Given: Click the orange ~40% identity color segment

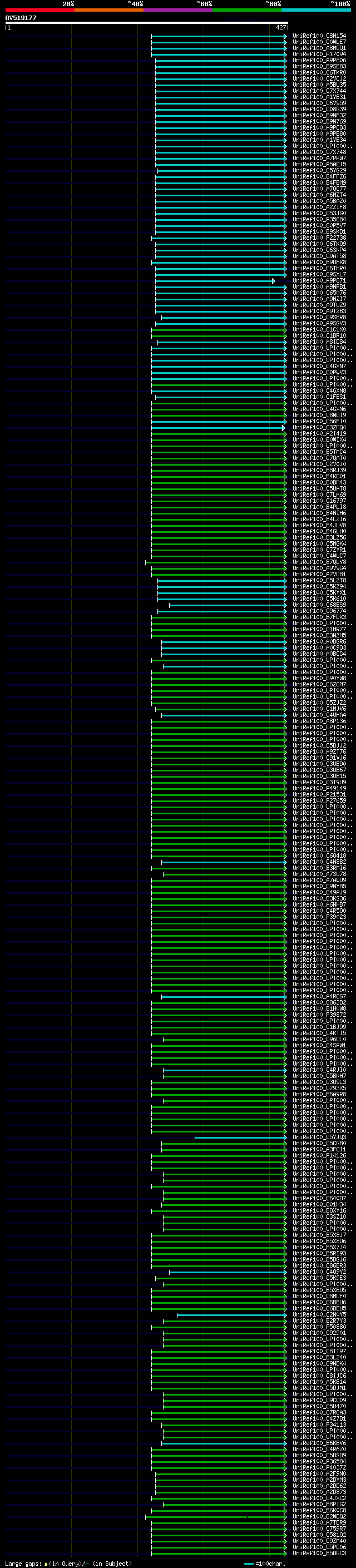Looking at the screenshot, I should [109, 10].
